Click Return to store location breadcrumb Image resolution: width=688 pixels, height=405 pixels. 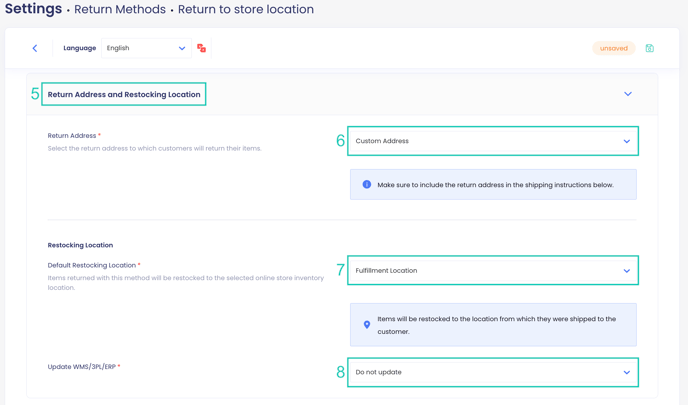(x=245, y=10)
